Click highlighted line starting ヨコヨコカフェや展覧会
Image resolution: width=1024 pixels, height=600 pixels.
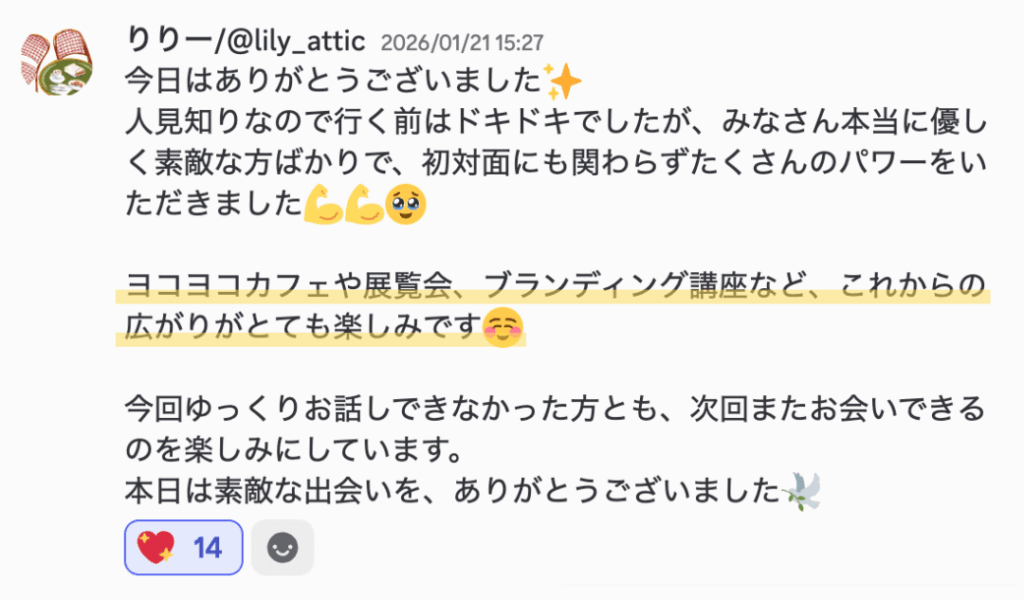click(555, 286)
